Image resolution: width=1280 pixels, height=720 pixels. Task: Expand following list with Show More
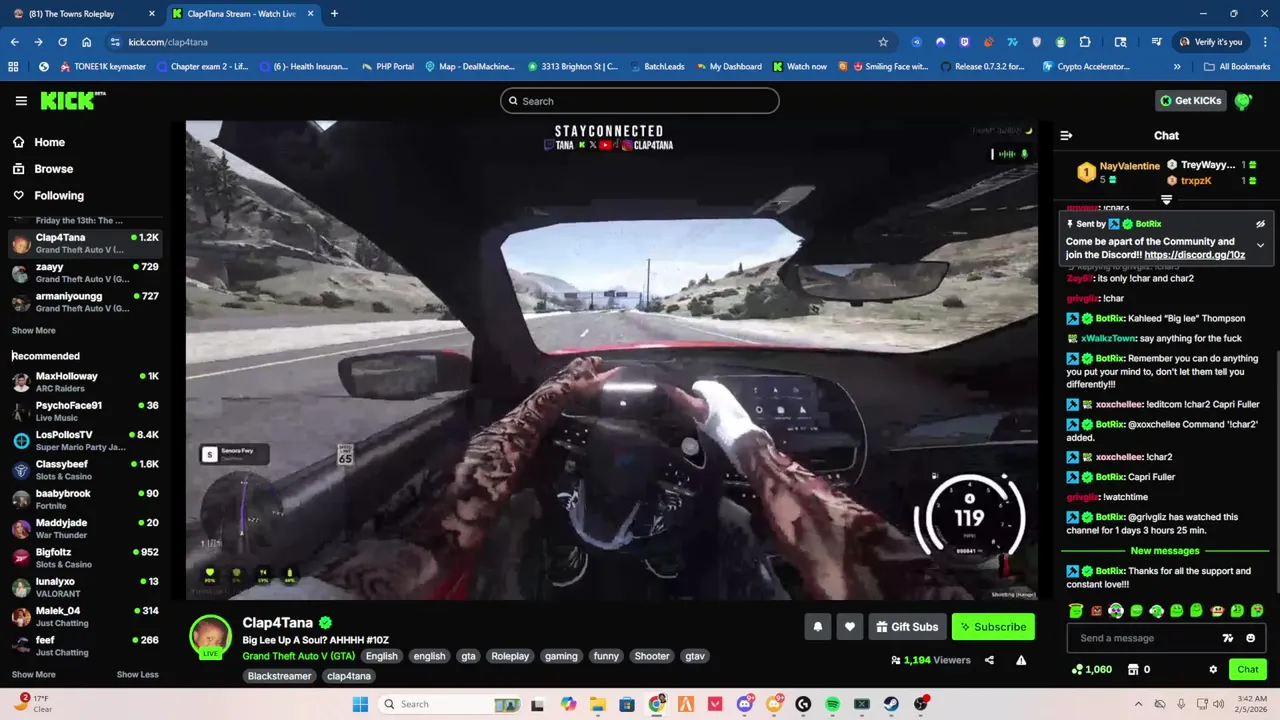[34, 330]
